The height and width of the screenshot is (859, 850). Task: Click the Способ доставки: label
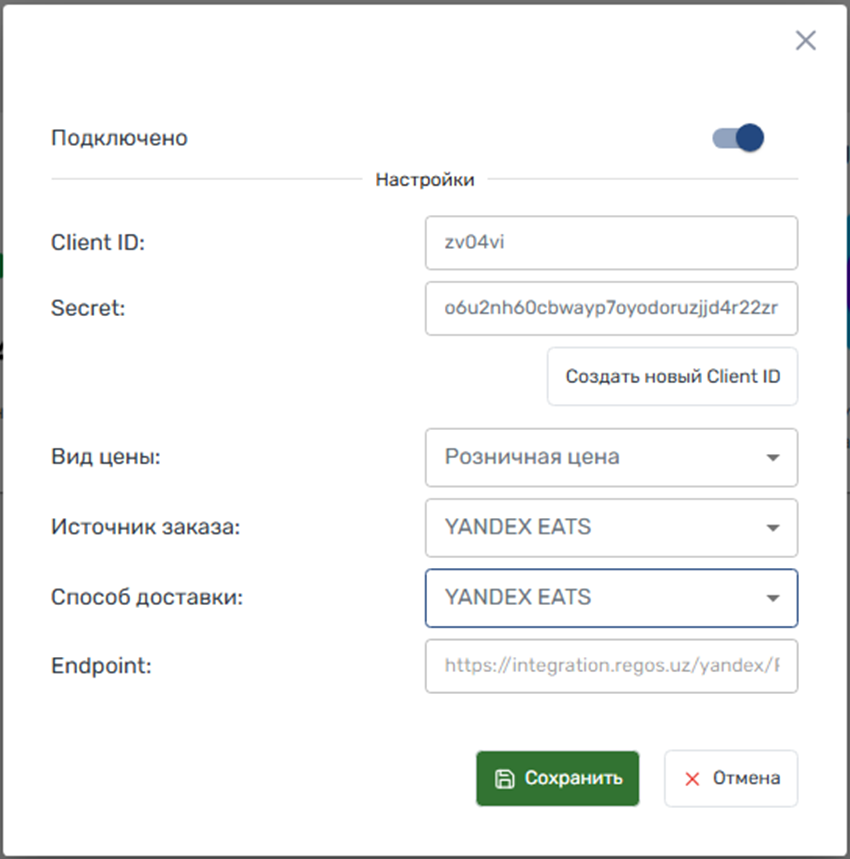(x=147, y=597)
